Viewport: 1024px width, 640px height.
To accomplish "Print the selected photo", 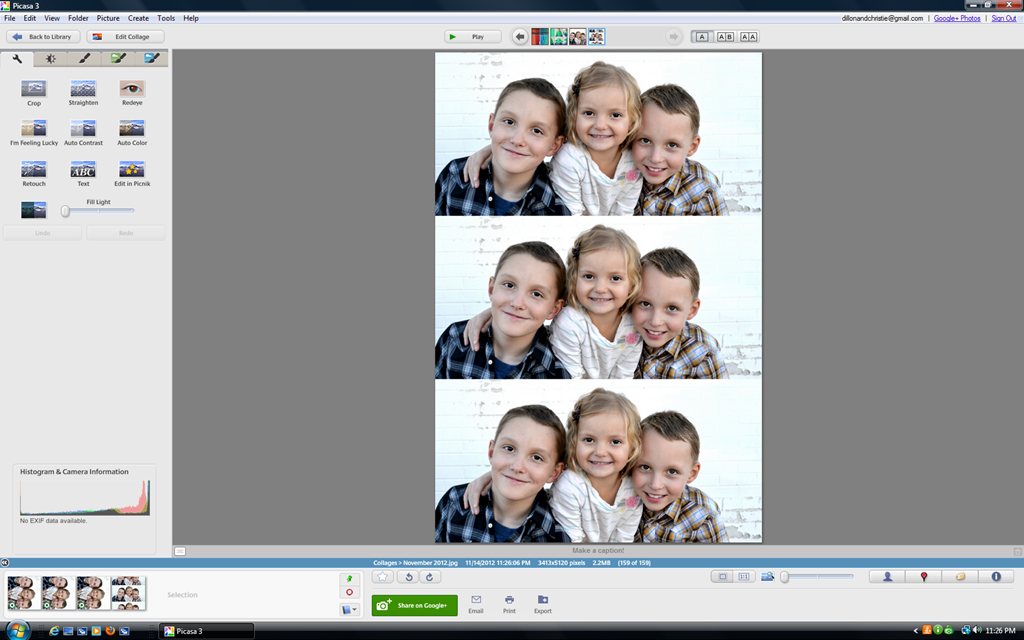I will click(509, 605).
